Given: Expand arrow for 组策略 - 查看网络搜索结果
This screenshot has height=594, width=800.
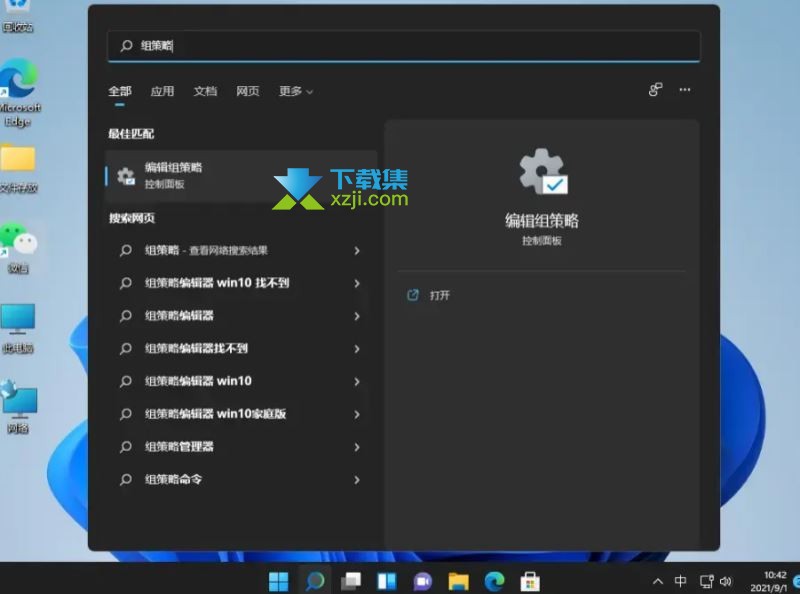Looking at the screenshot, I should point(357,251).
